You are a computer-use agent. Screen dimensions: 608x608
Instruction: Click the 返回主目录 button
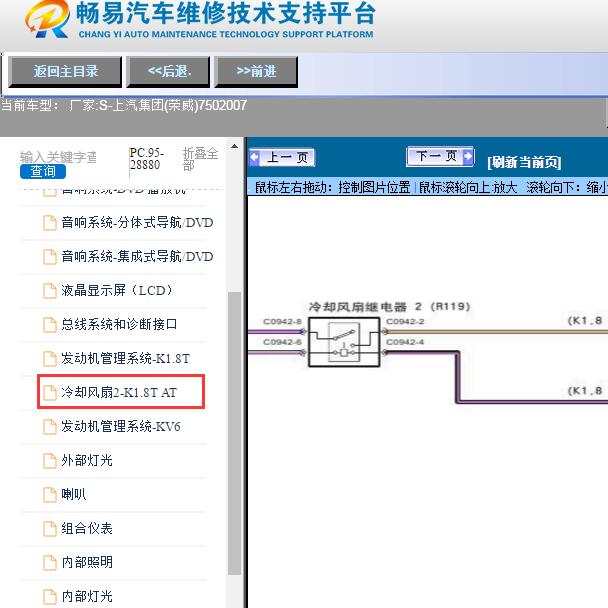65,72
